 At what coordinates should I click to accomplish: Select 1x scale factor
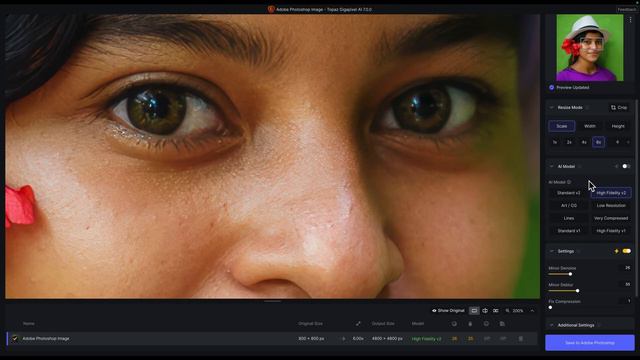point(555,142)
